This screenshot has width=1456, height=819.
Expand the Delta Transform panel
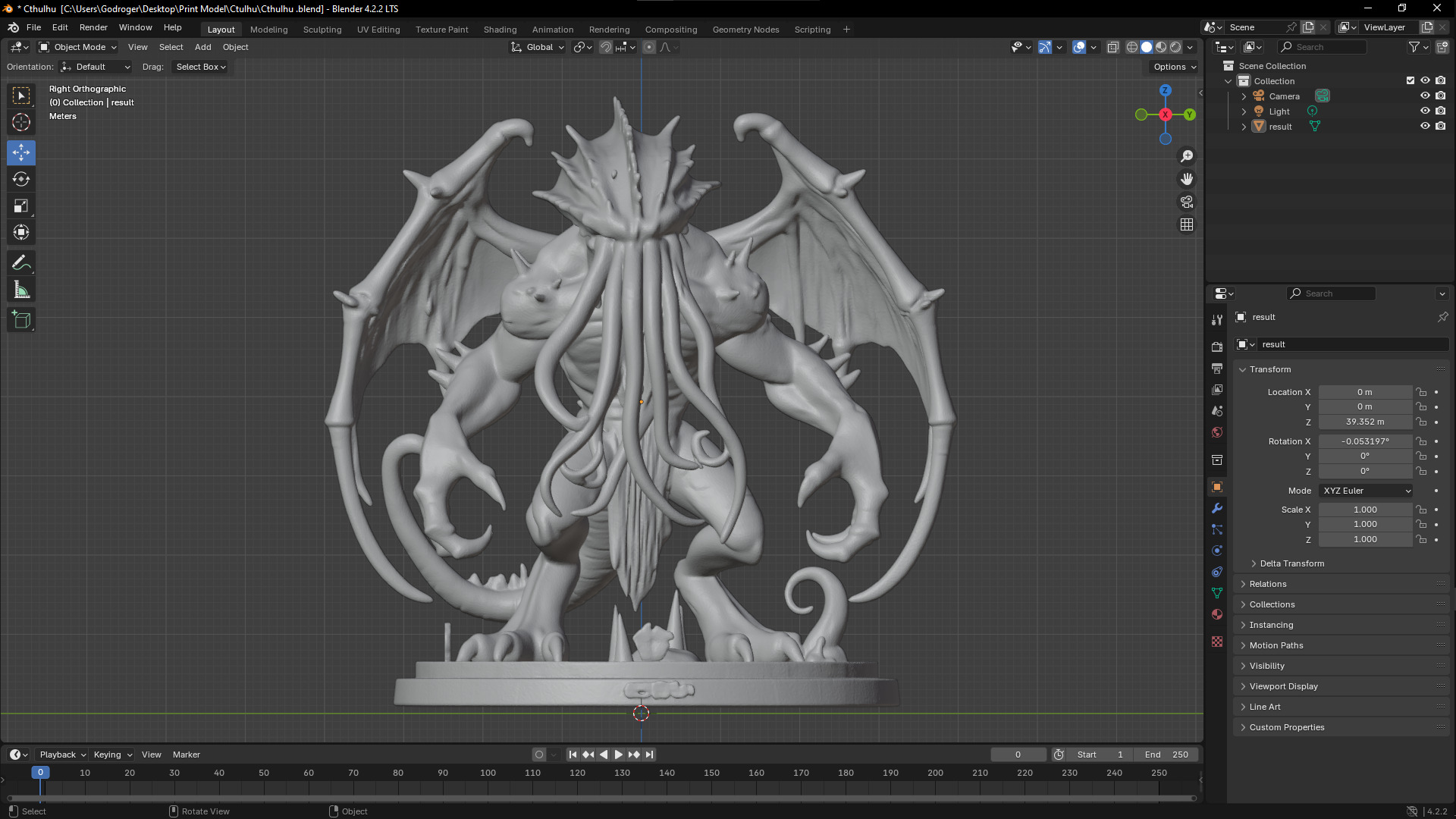click(1291, 563)
